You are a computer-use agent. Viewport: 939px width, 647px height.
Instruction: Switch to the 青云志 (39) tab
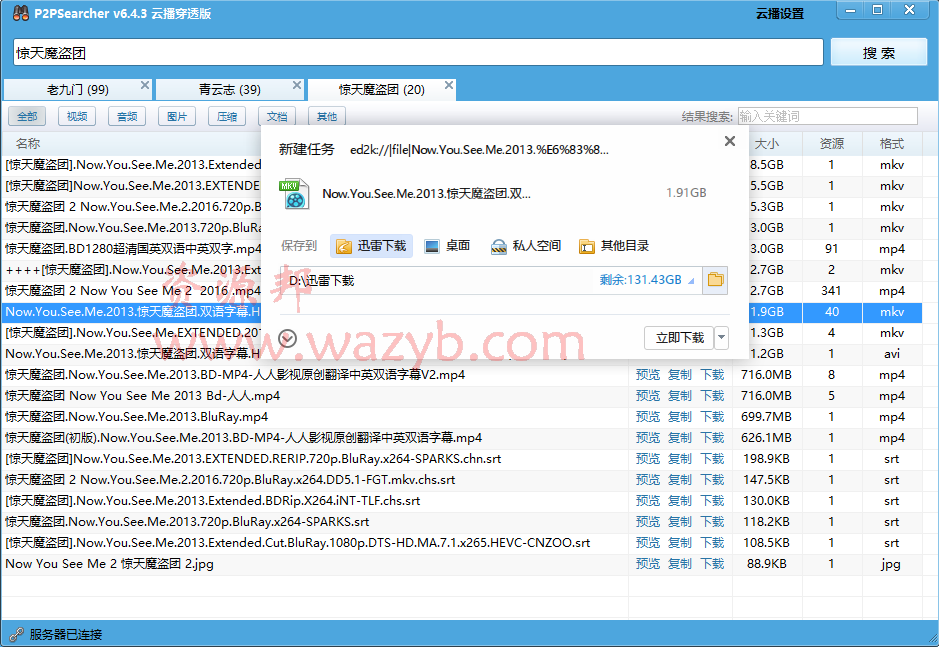click(230, 90)
